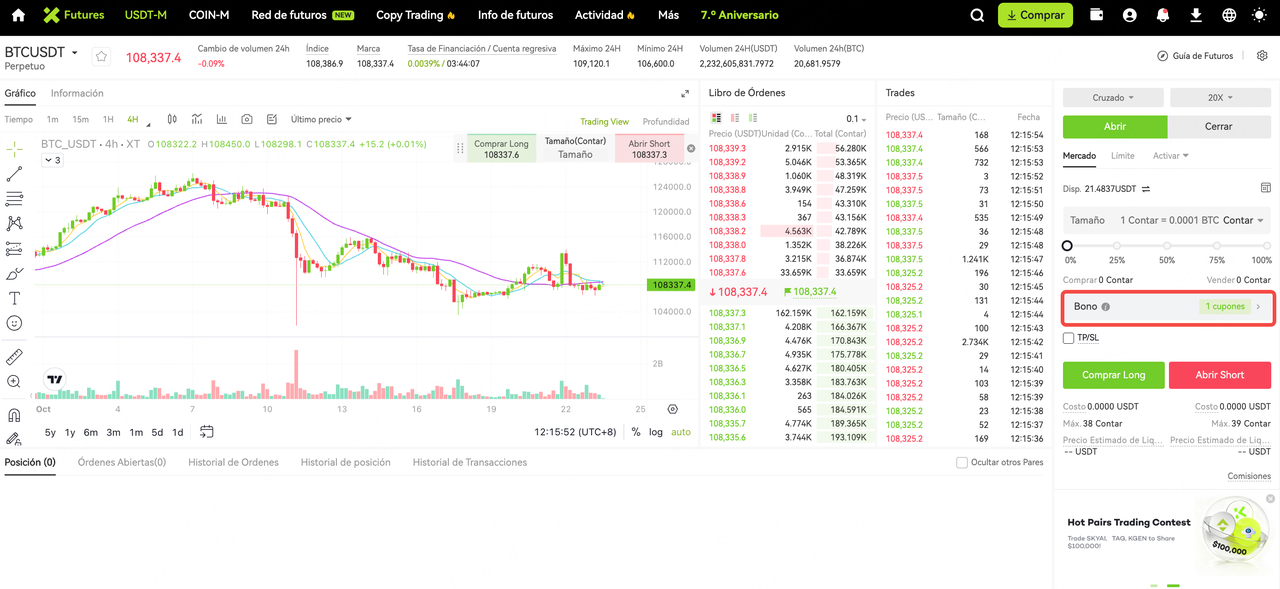Image resolution: width=1280 pixels, height=589 pixels.
Task: Open the candlestick chart type selector
Action: [172, 119]
